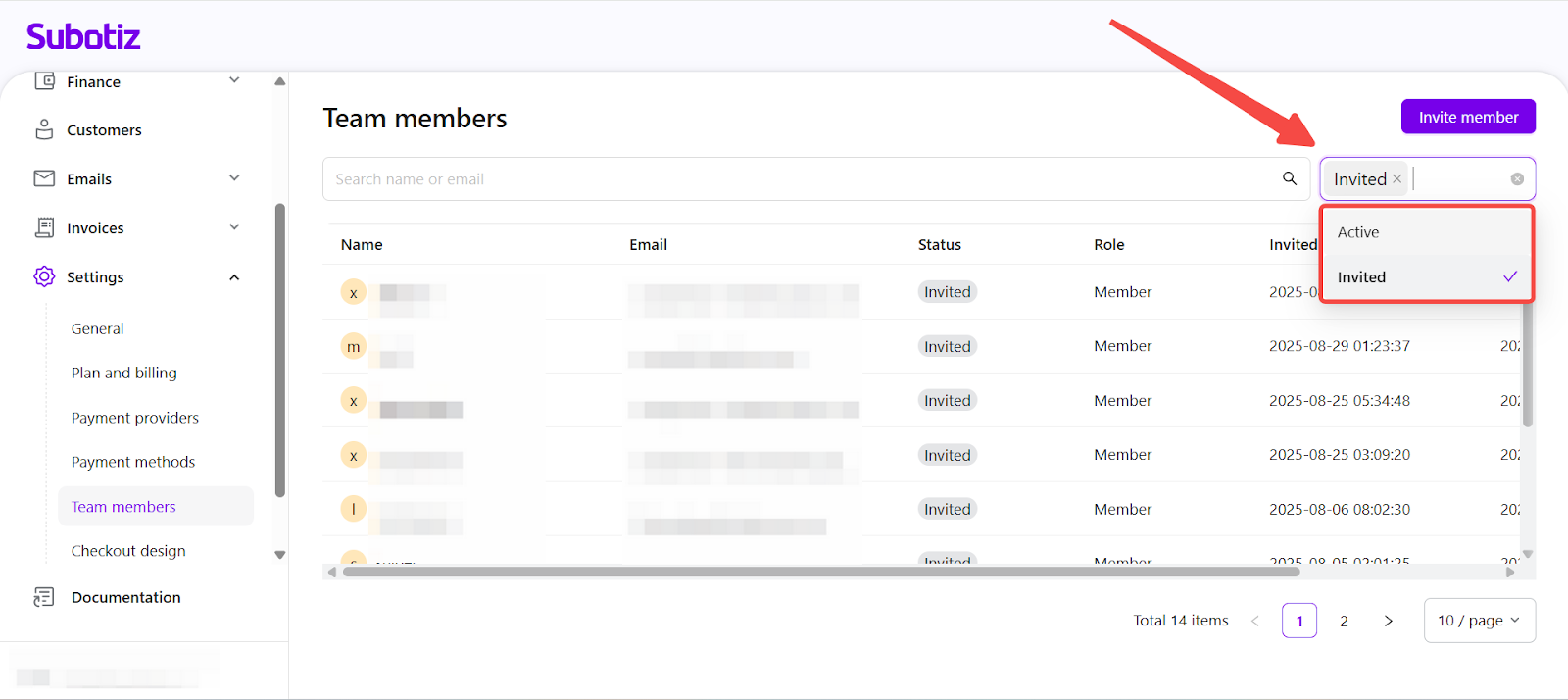Click the Subotiz logo
This screenshot has width=1568, height=700.
[x=83, y=37]
